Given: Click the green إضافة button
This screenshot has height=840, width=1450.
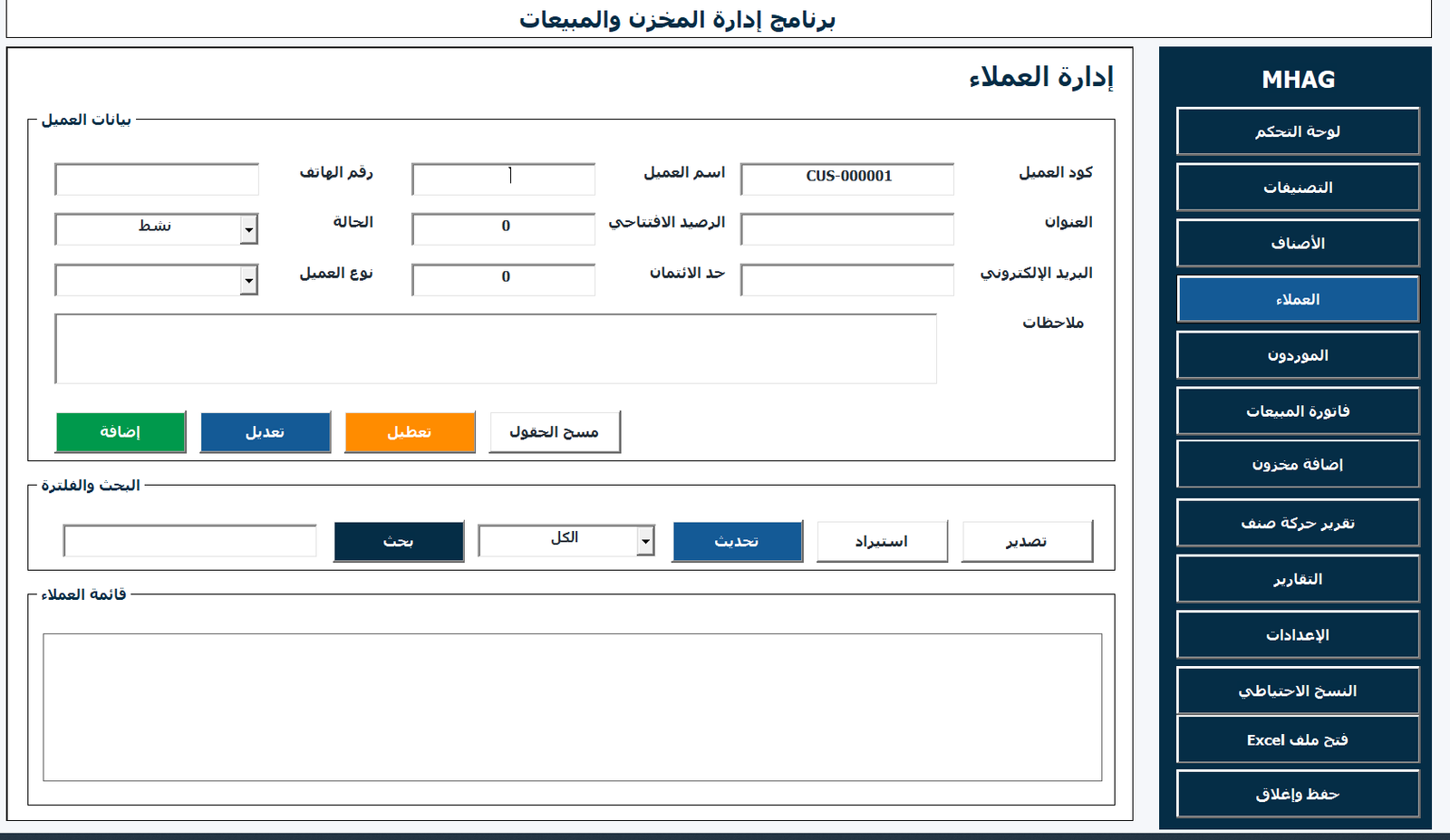Looking at the screenshot, I should point(121,432).
